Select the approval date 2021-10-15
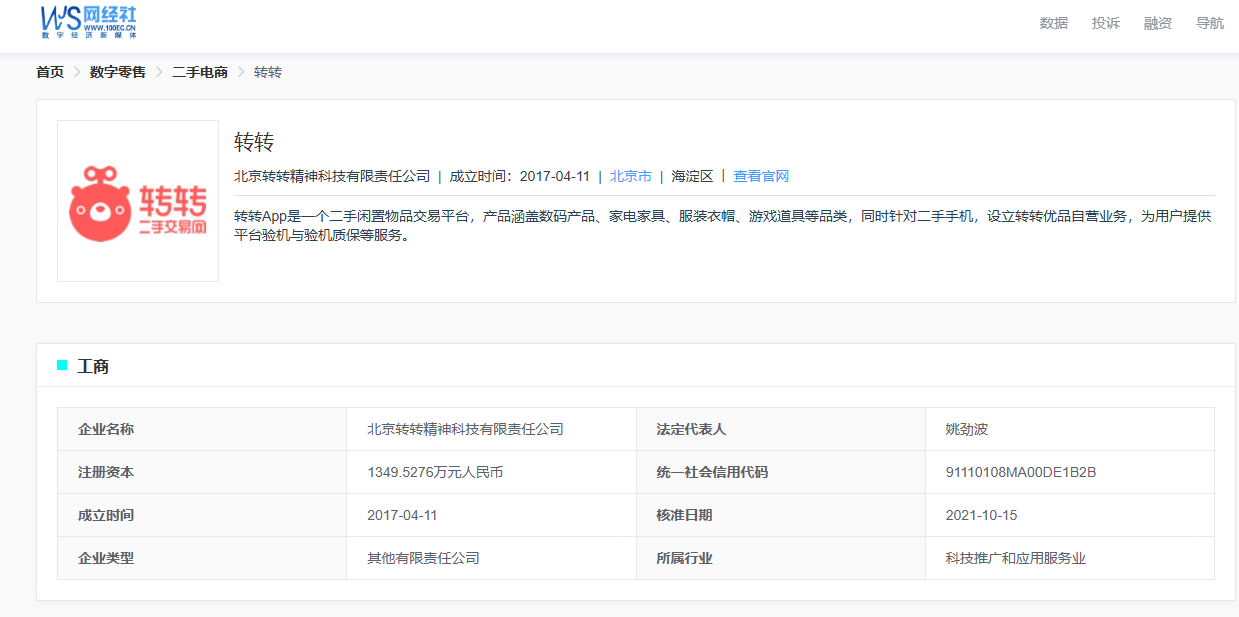 [x=981, y=515]
